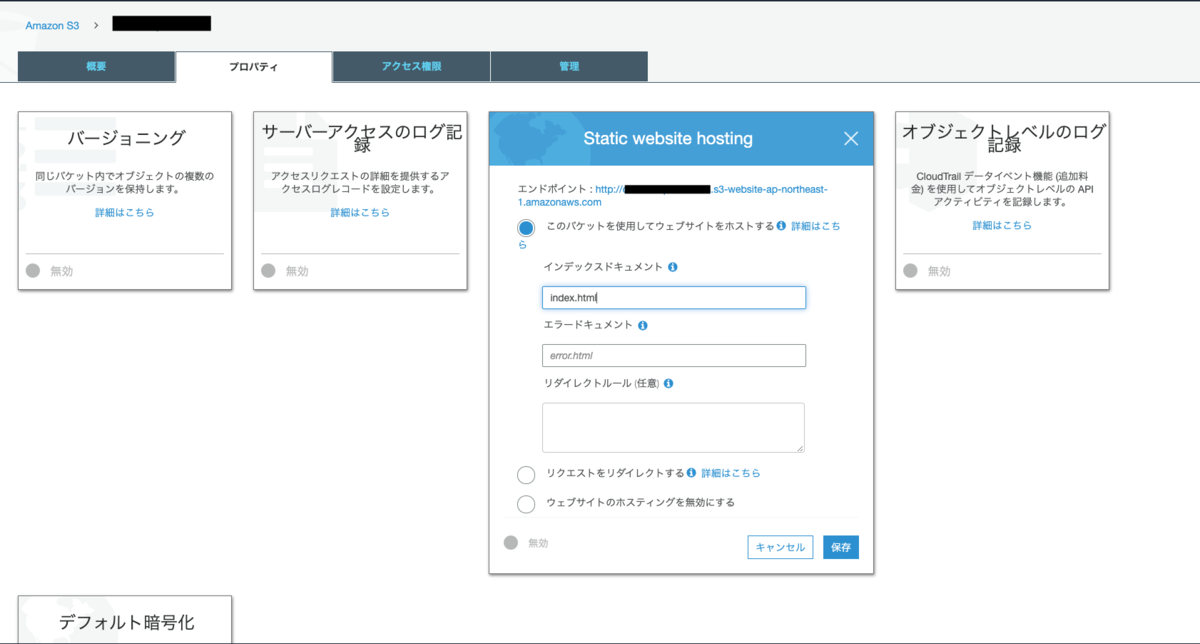
Task: Open 詳細はこちら in オブジェクトレベルのログ記録 card
Action: point(1002,226)
